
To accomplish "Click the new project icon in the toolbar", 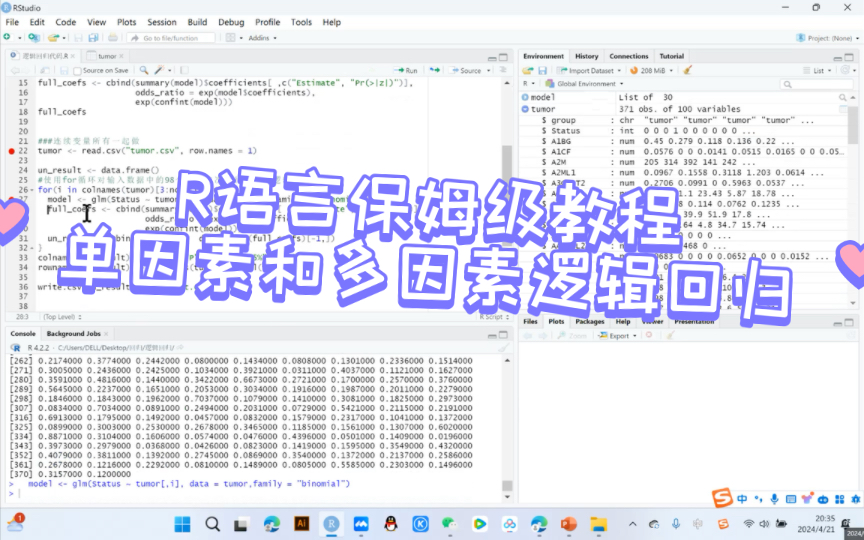I will (34, 37).
